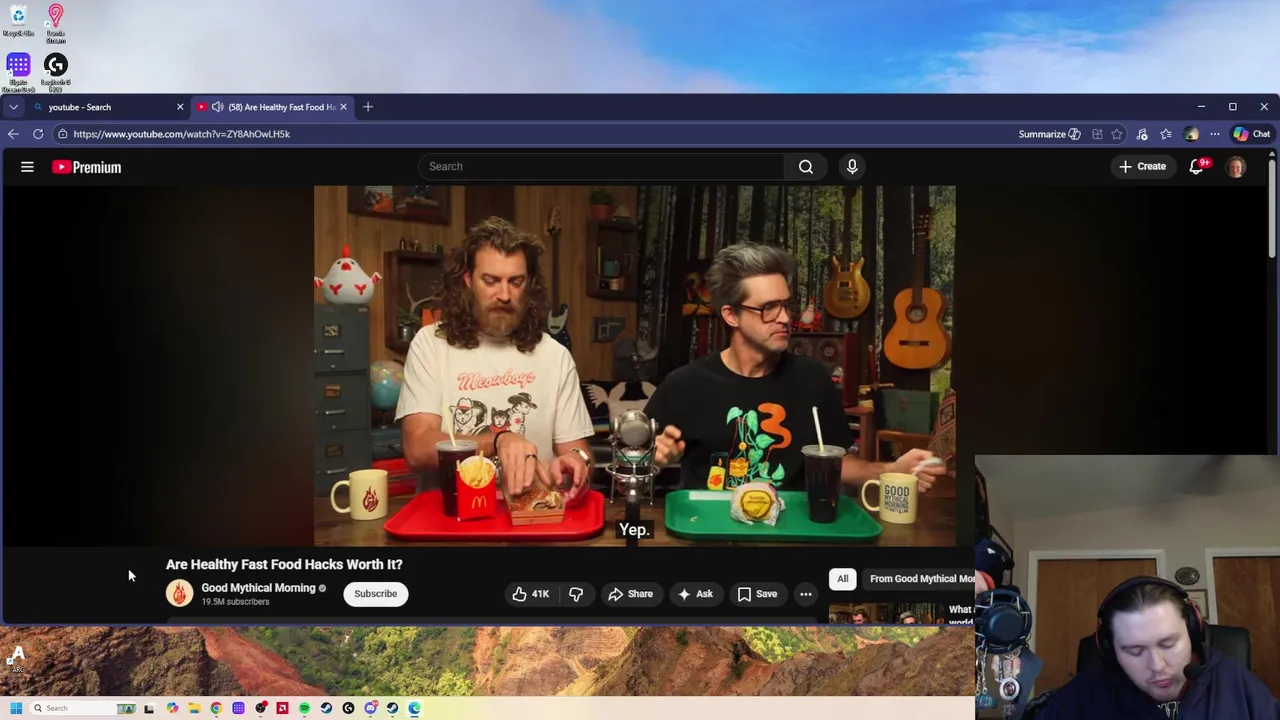
Task: Select the 'Are Healthy Fast Food Hacks' tab
Action: pos(272,107)
